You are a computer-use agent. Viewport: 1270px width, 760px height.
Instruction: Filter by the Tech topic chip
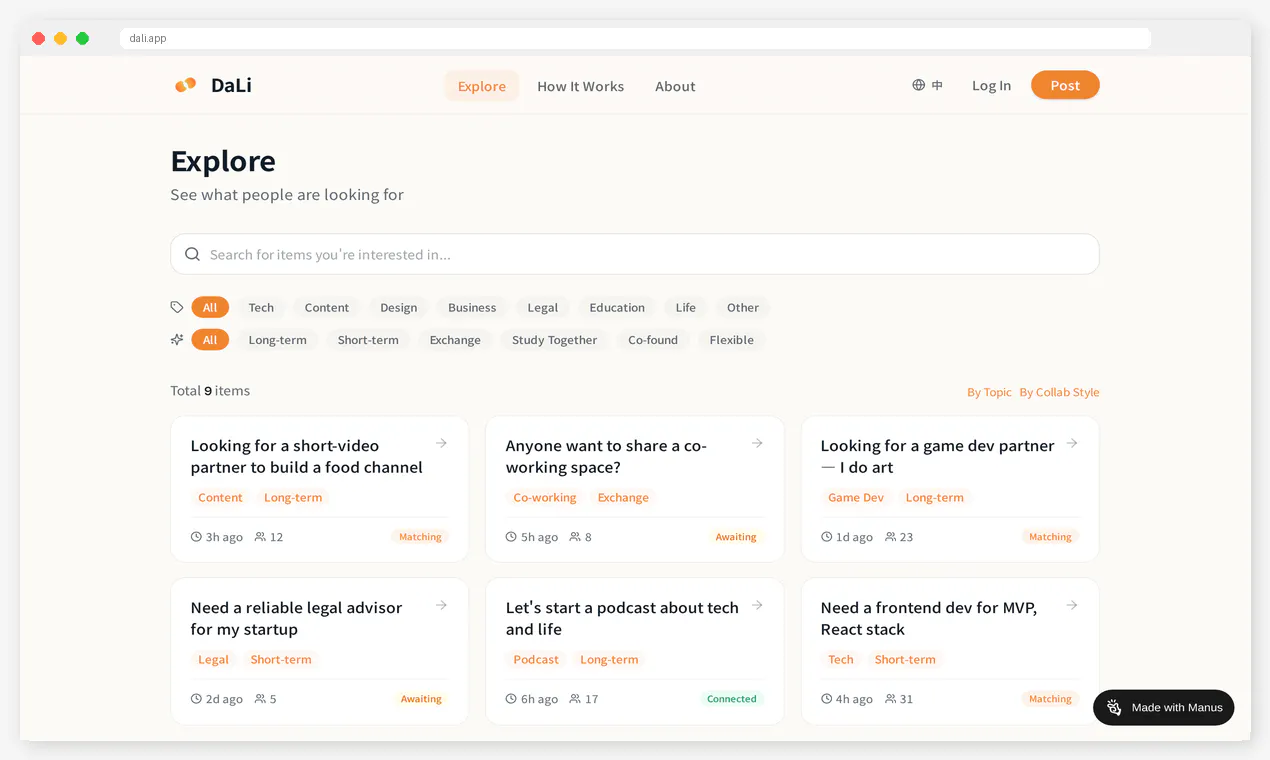[x=261, y=307]
